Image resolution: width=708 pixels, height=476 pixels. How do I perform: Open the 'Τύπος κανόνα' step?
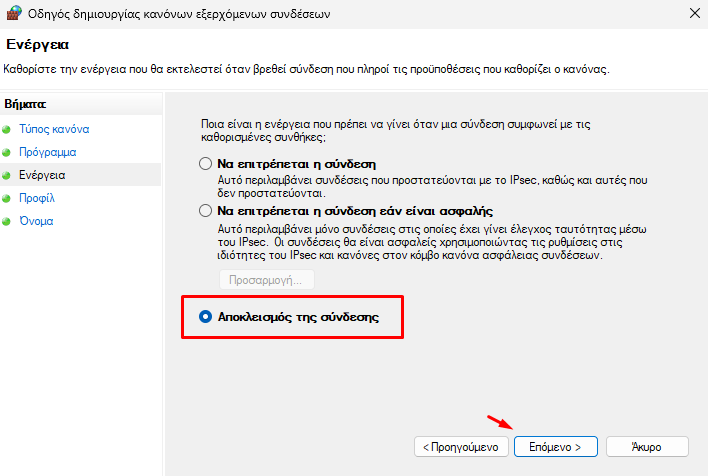click(54, 129)
